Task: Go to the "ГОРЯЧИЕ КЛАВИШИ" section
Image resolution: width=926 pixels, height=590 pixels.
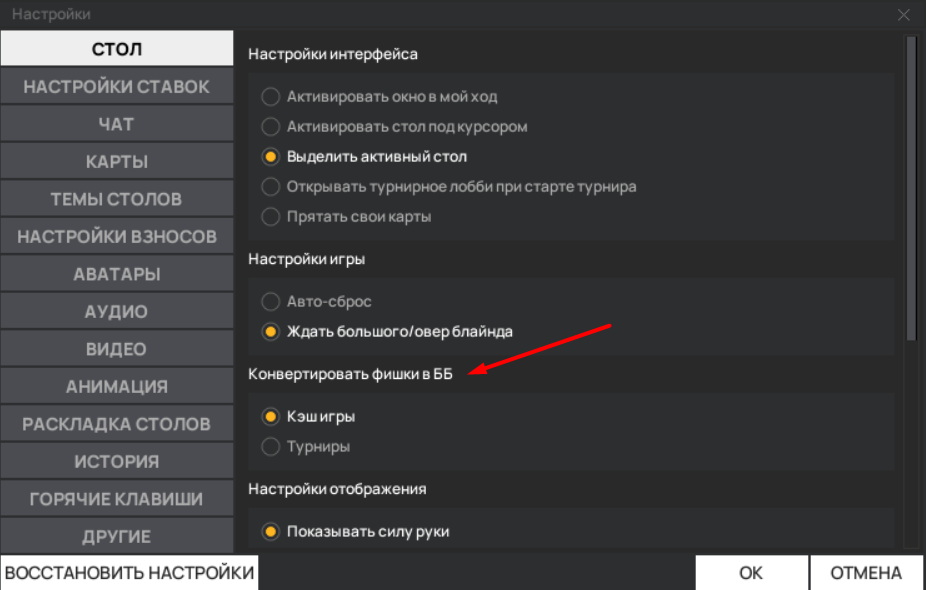Action: click(117, 499)
